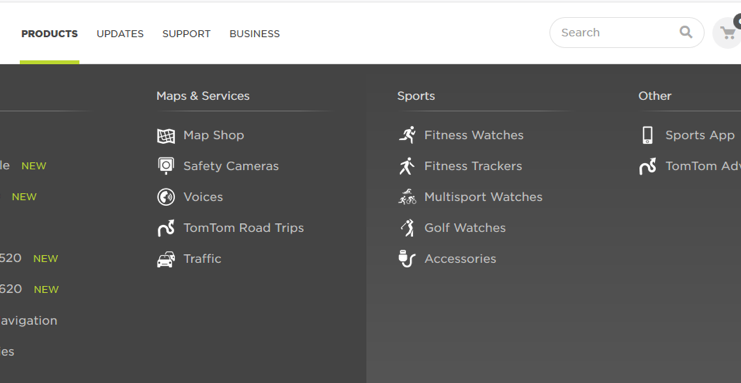Screen dimensions: 741x383
Task: Open the Fitness Trackers link
Action: coord(473,166)
